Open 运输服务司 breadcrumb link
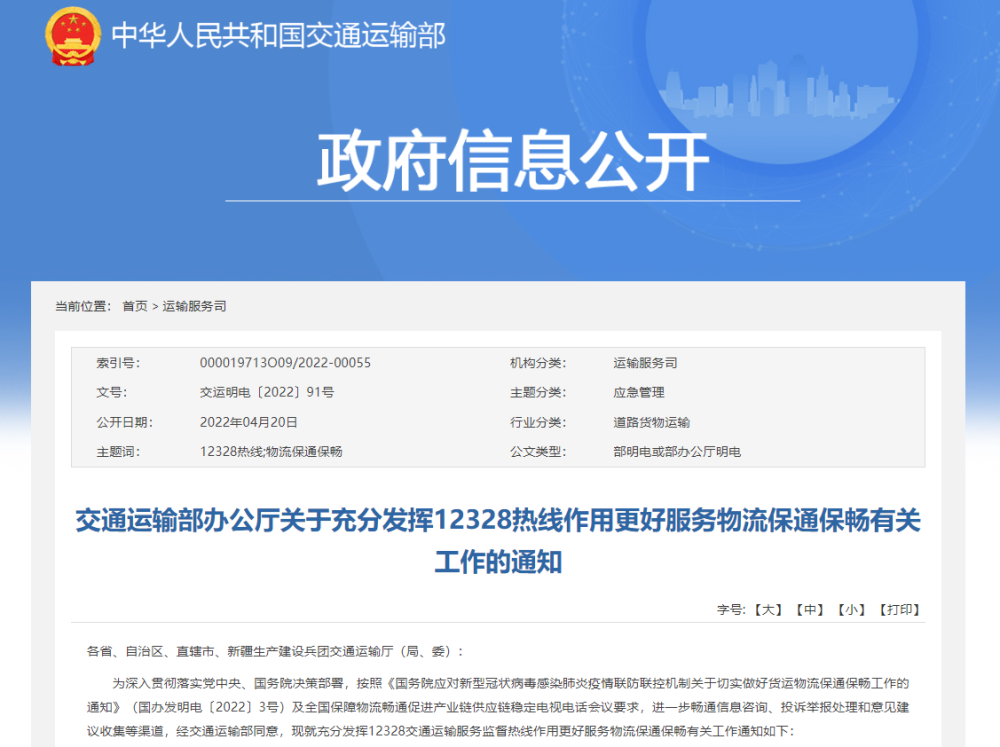The image size is (1000, 747). (x=194, y=306)
